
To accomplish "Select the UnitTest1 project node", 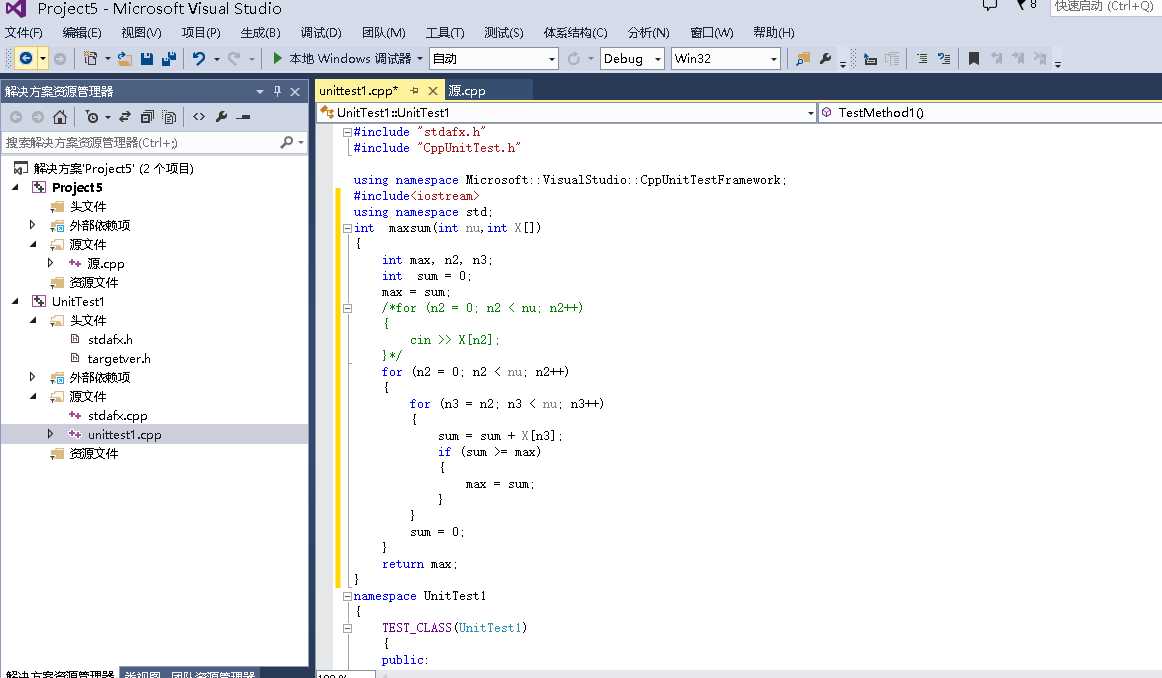I will point(78,302).
